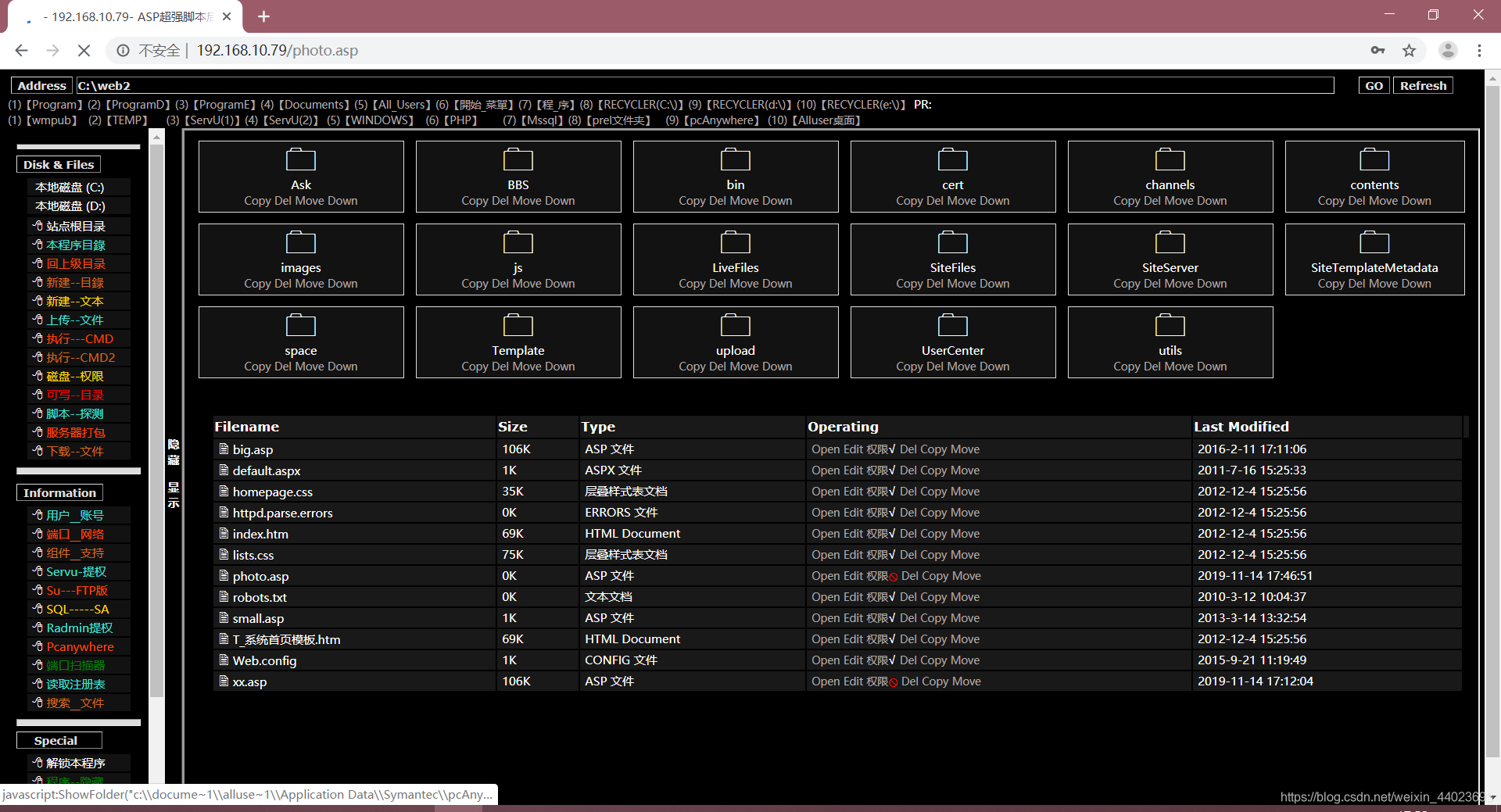
Task: Open the images folder icon
Action: (x=301, y=243)
